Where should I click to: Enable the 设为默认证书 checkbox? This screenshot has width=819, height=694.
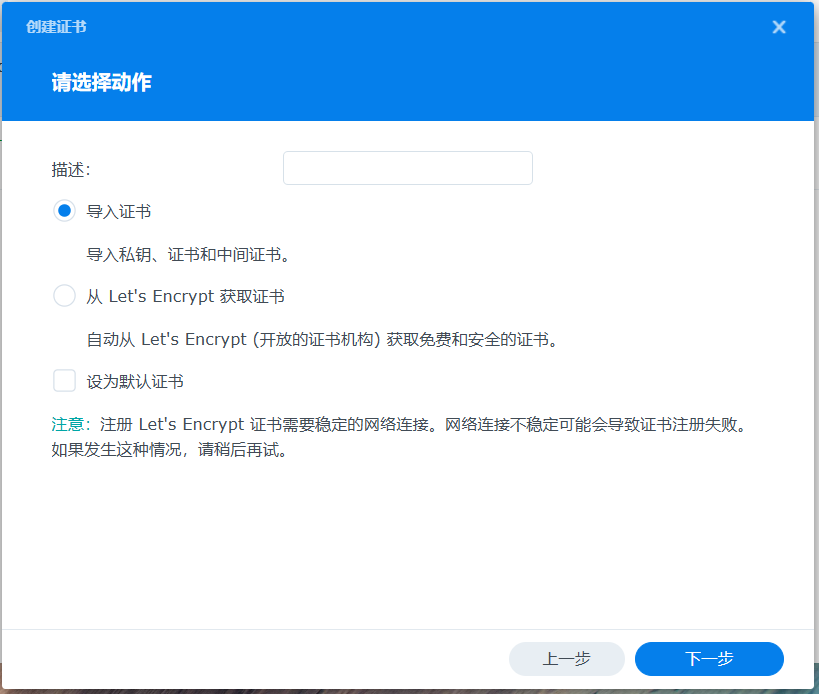pyautogui.click(x=64, y=381)
